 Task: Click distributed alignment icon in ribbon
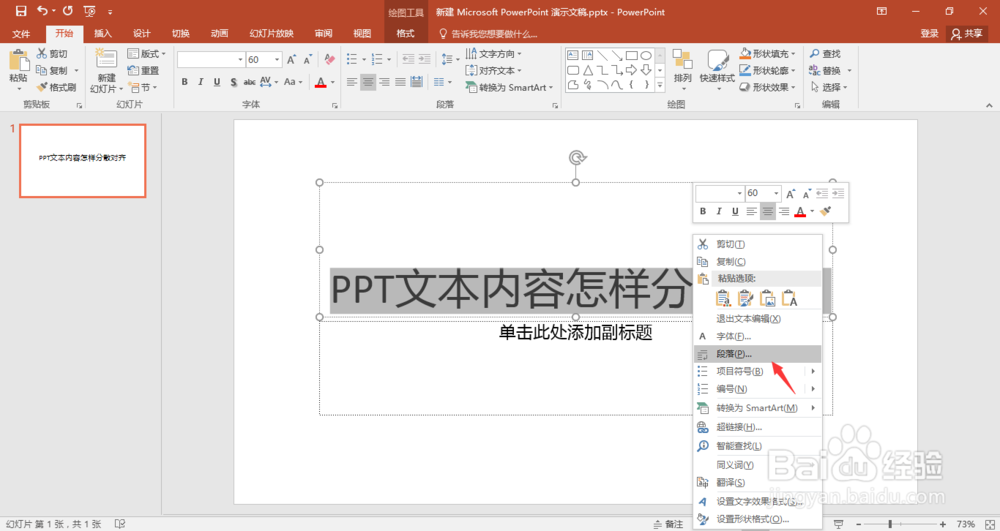point(416,82)
